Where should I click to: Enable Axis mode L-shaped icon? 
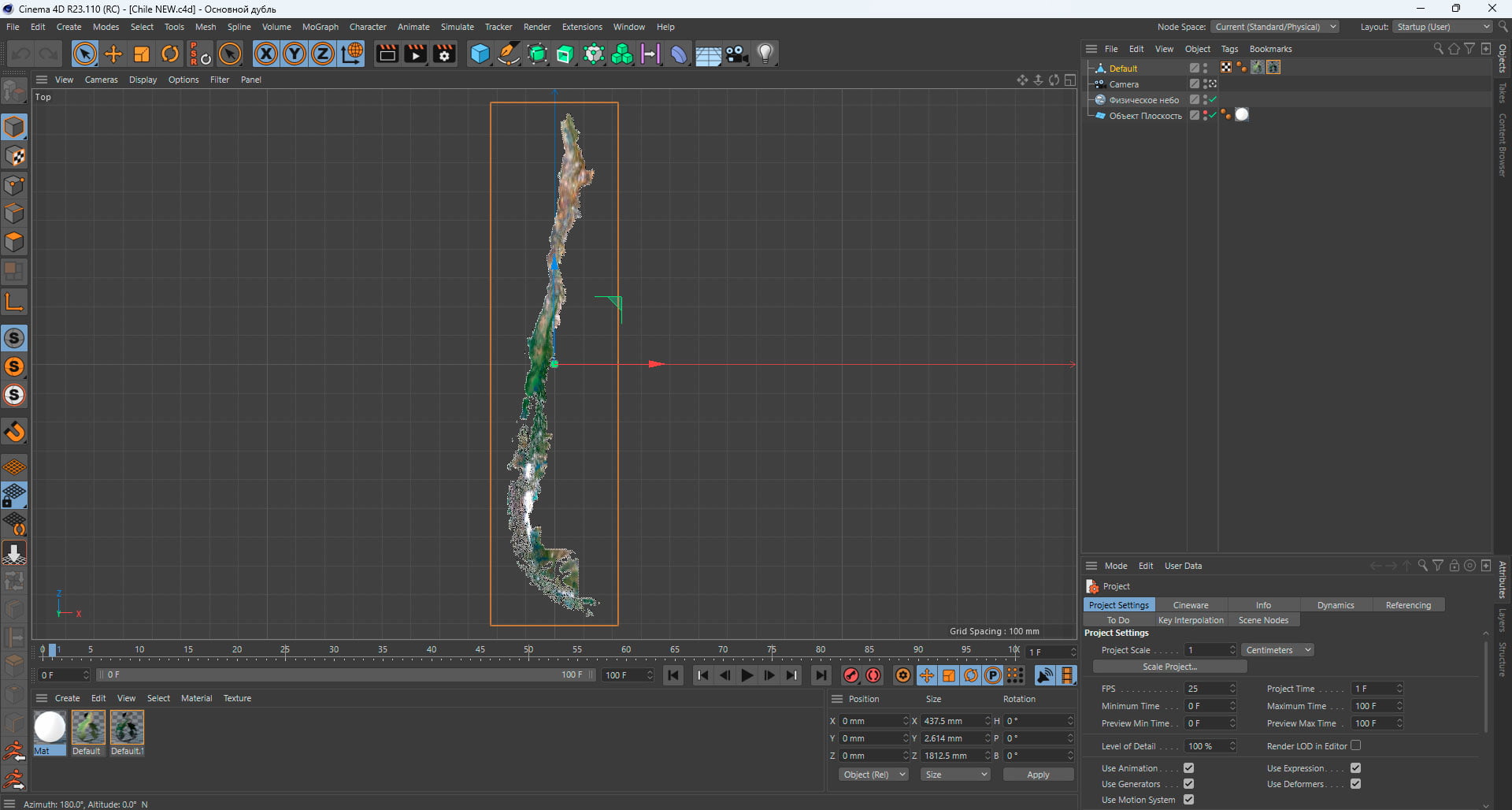pyautogui.click(x=14, y=302)
